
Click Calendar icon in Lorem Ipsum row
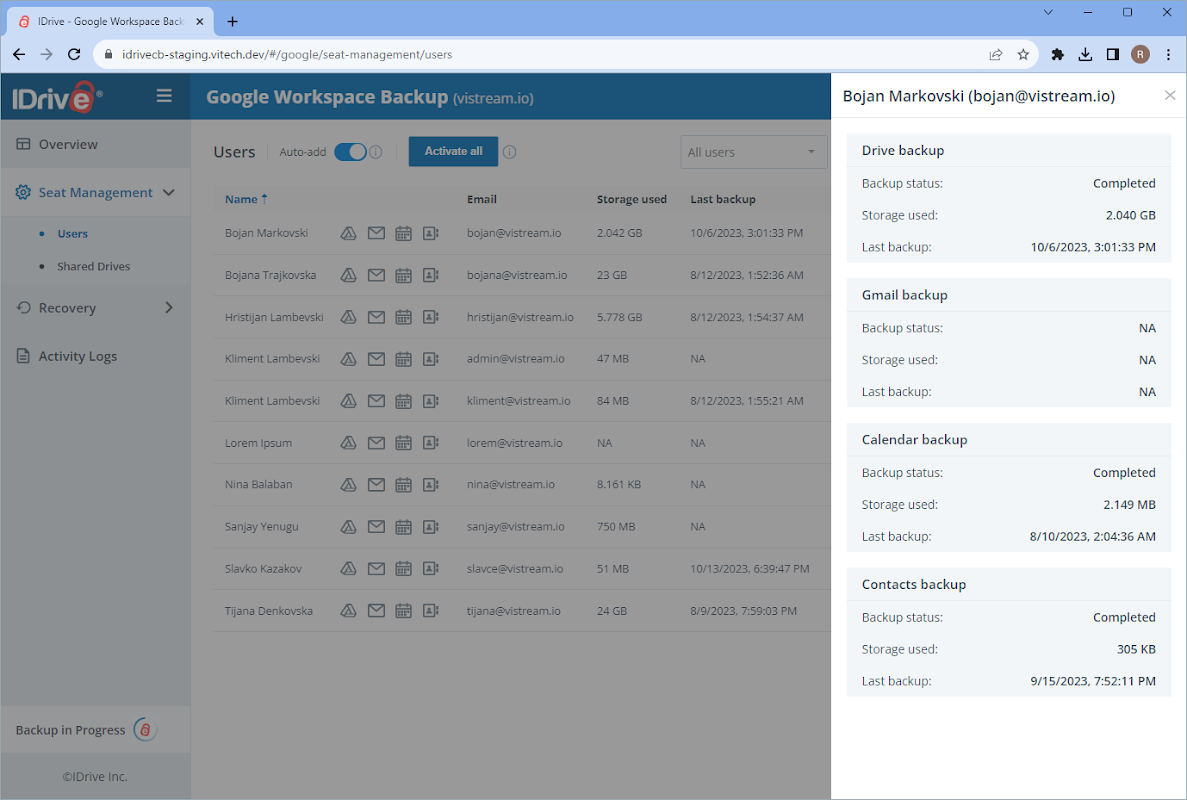pyautogui.click(x=403, y=443)
